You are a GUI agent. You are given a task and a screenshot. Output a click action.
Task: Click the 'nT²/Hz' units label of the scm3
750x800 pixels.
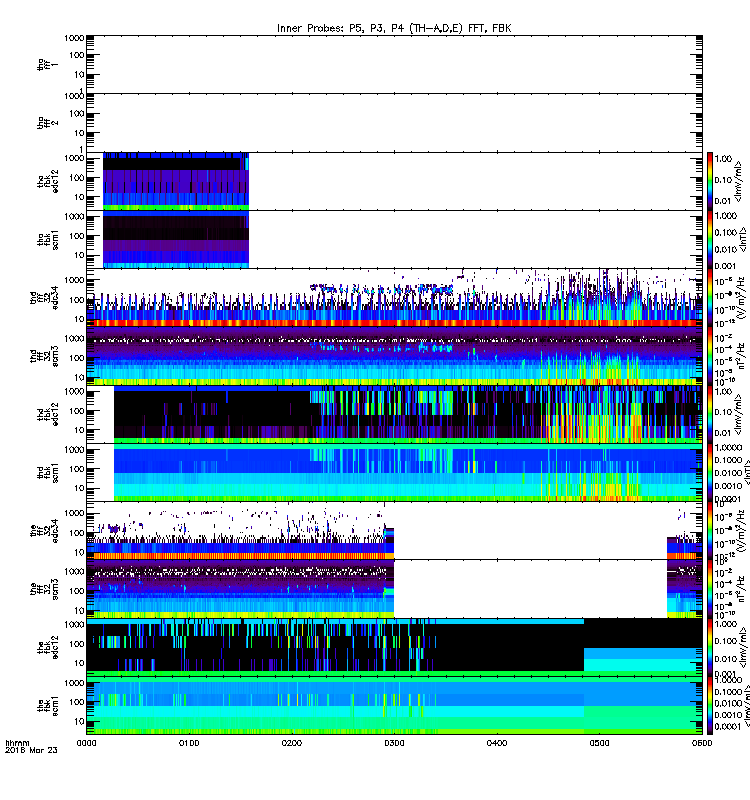[742, 588]
